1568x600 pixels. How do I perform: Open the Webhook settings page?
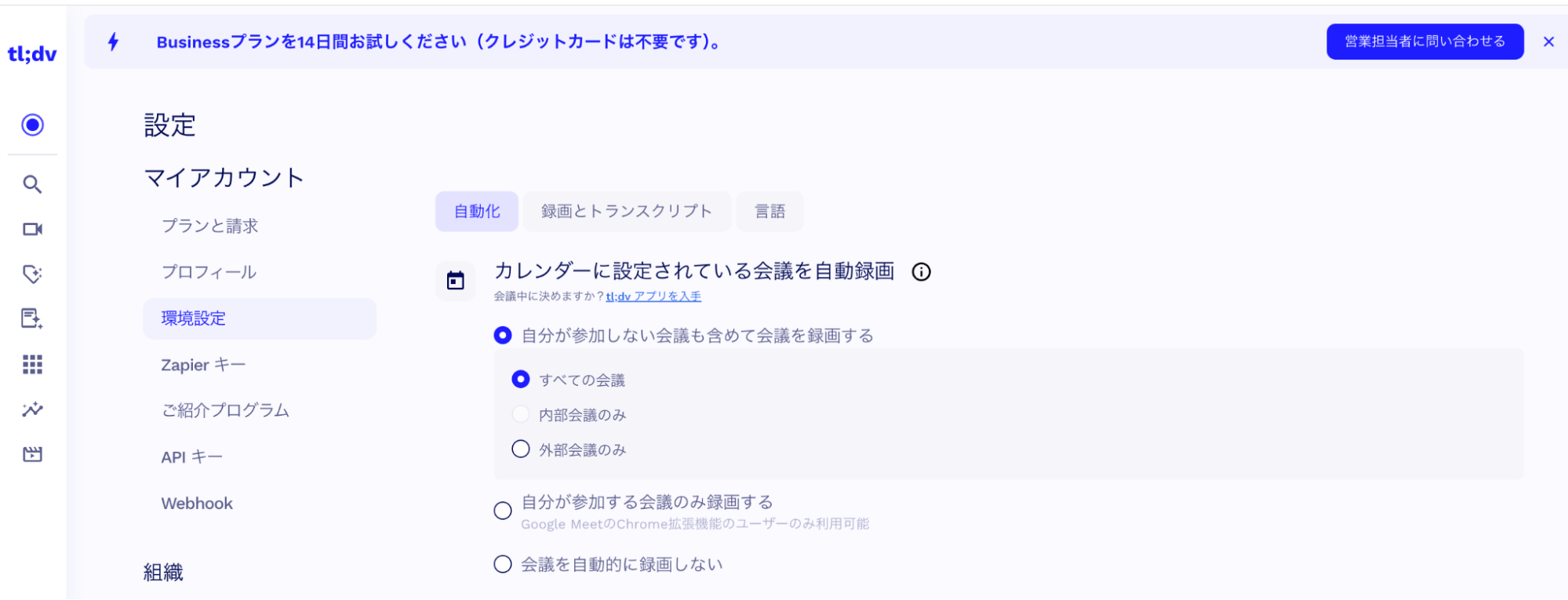pos(197,504)
